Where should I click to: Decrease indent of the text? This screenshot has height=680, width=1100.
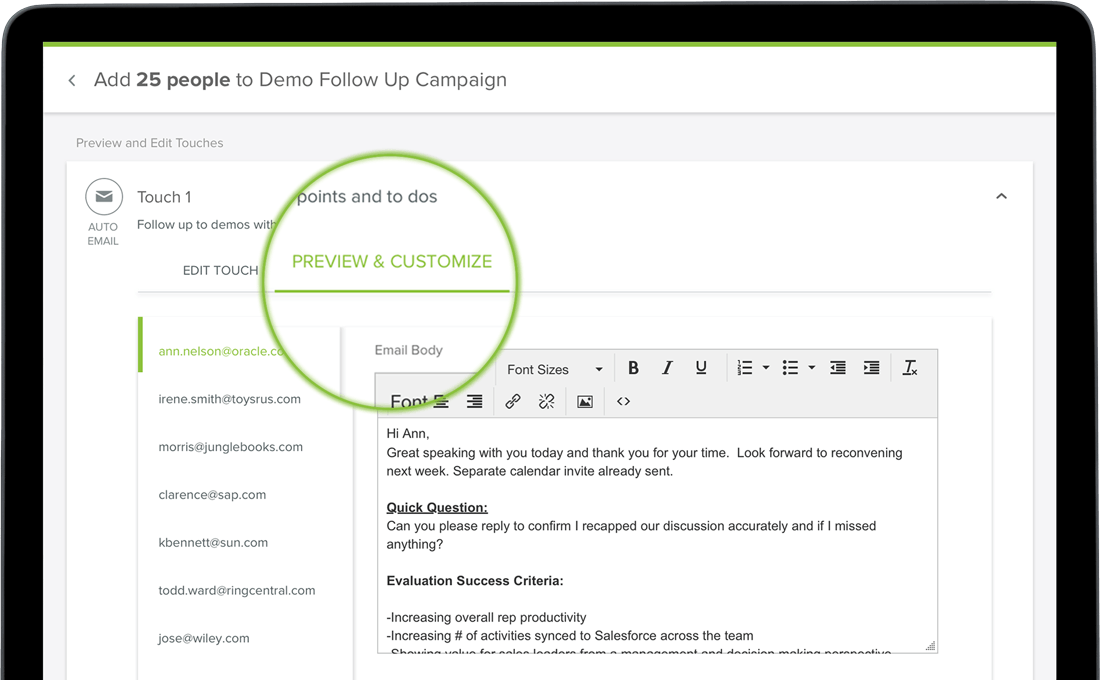838,368
